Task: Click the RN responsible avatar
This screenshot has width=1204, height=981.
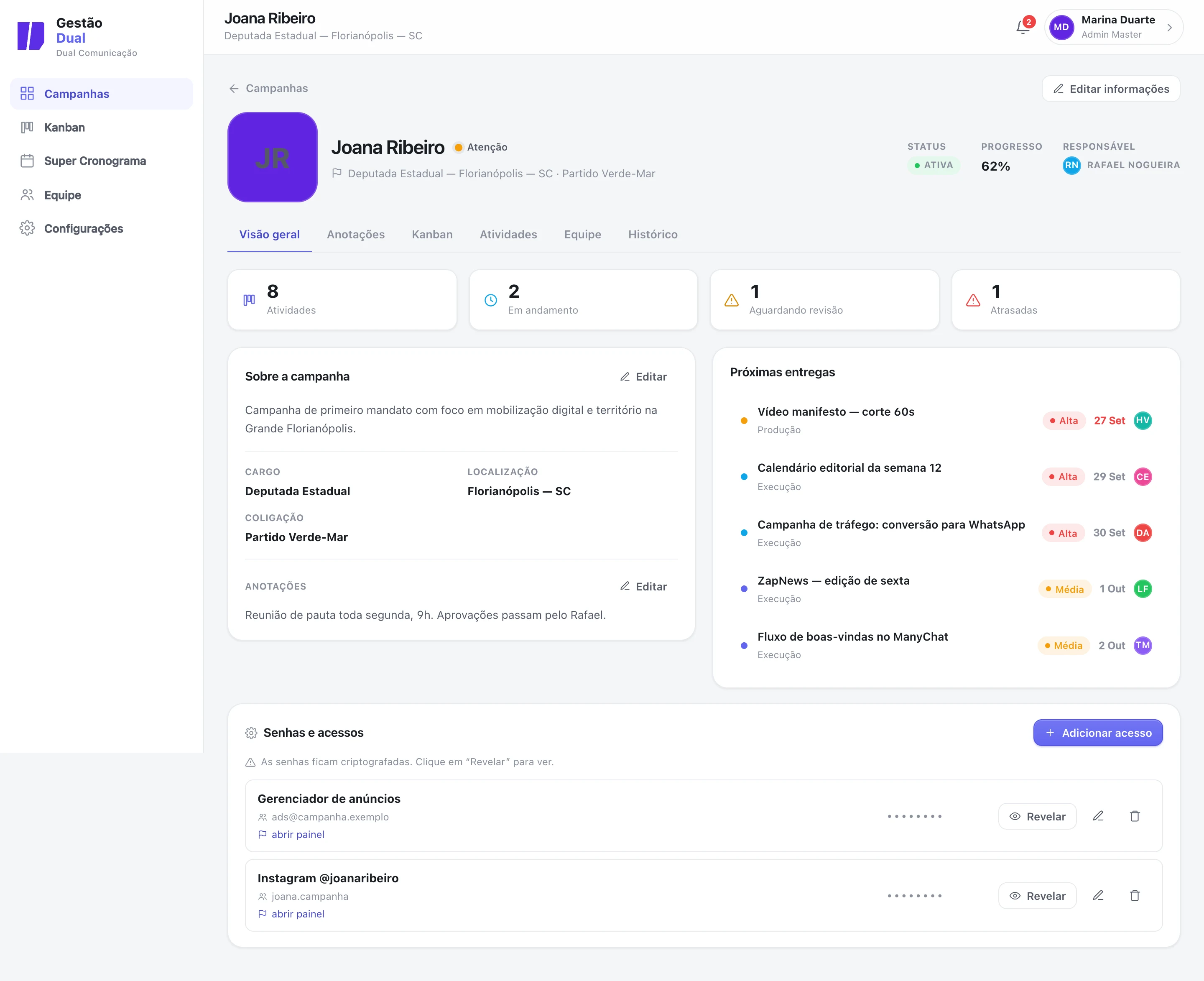Action: click(1071, 165)
